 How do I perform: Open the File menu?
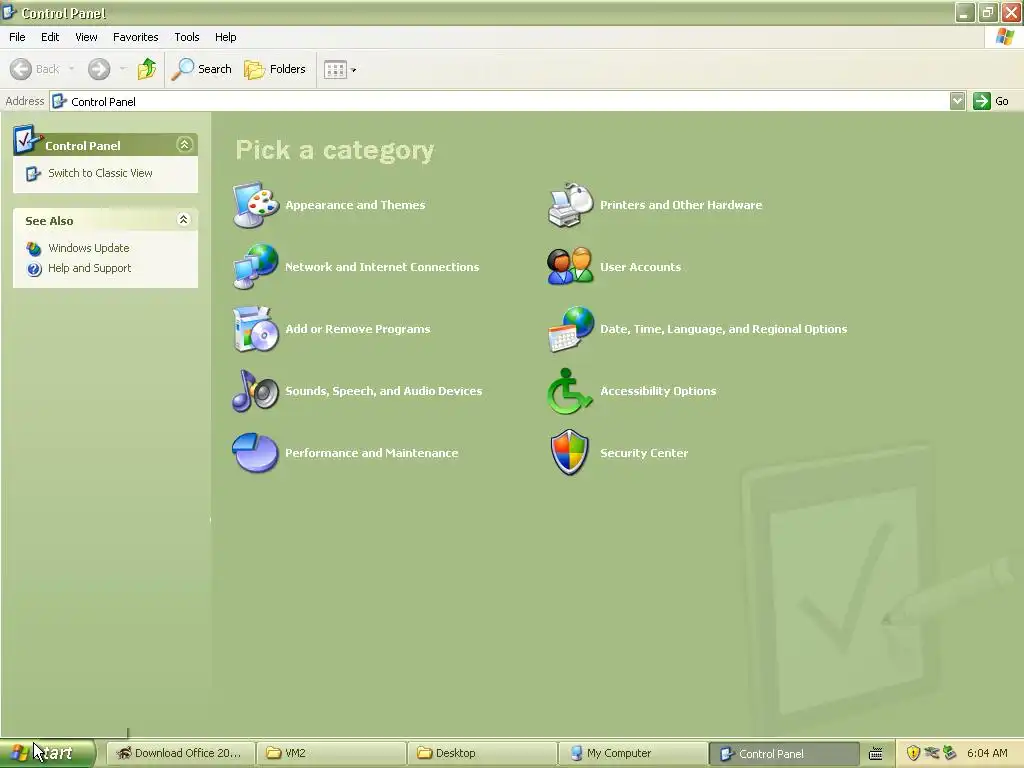[x=17, y=37]
